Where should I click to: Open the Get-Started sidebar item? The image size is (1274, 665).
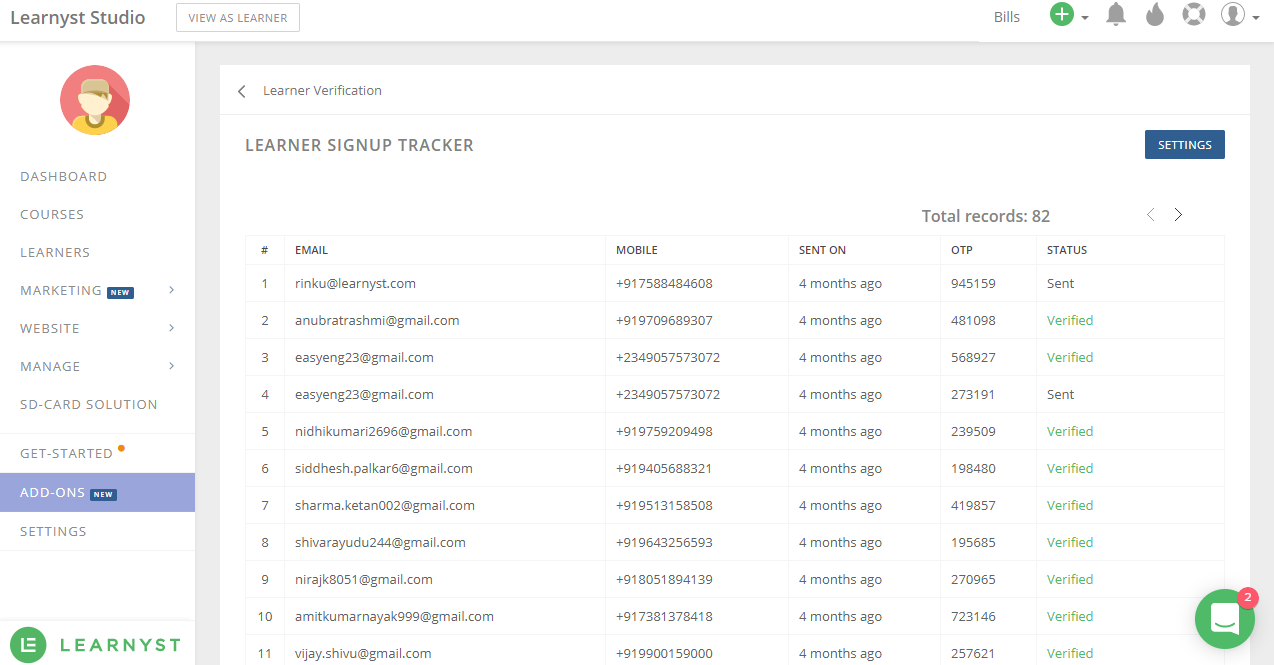coord(66,454)
